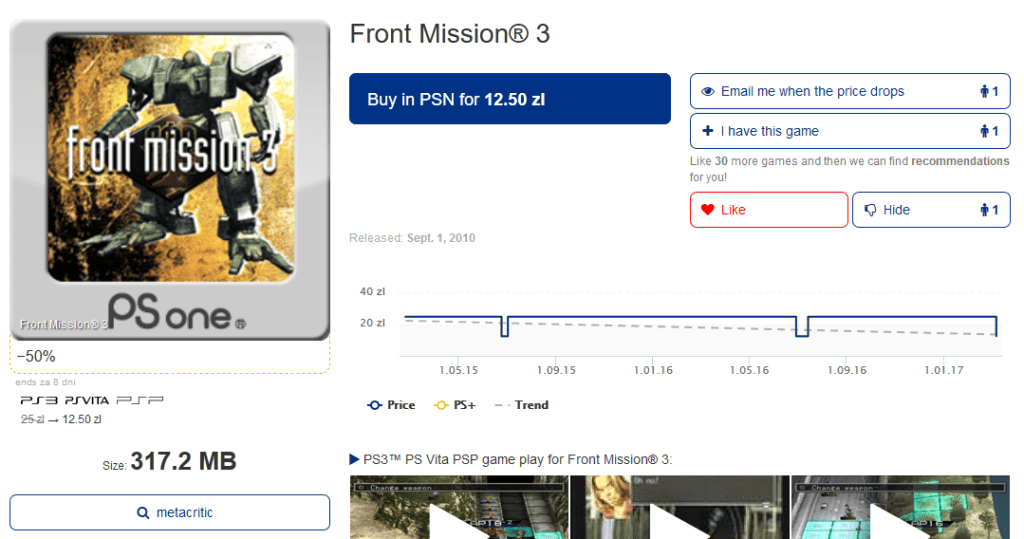Click the person counter icon on the Hide button
The height and width of the screenshot is (539, 1024).
coord(989,210)
